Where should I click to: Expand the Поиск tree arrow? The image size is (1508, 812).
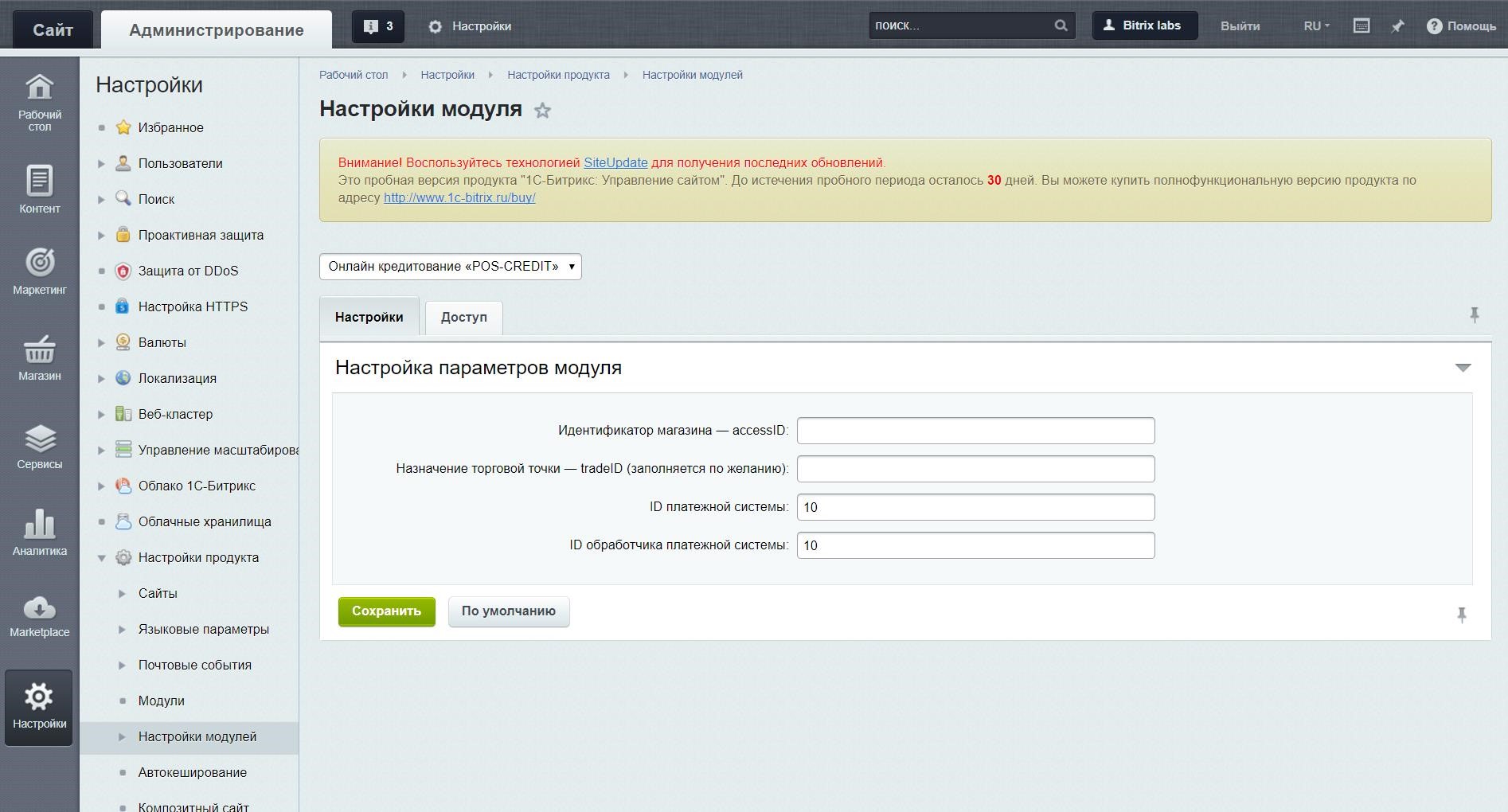coord(101,200)
